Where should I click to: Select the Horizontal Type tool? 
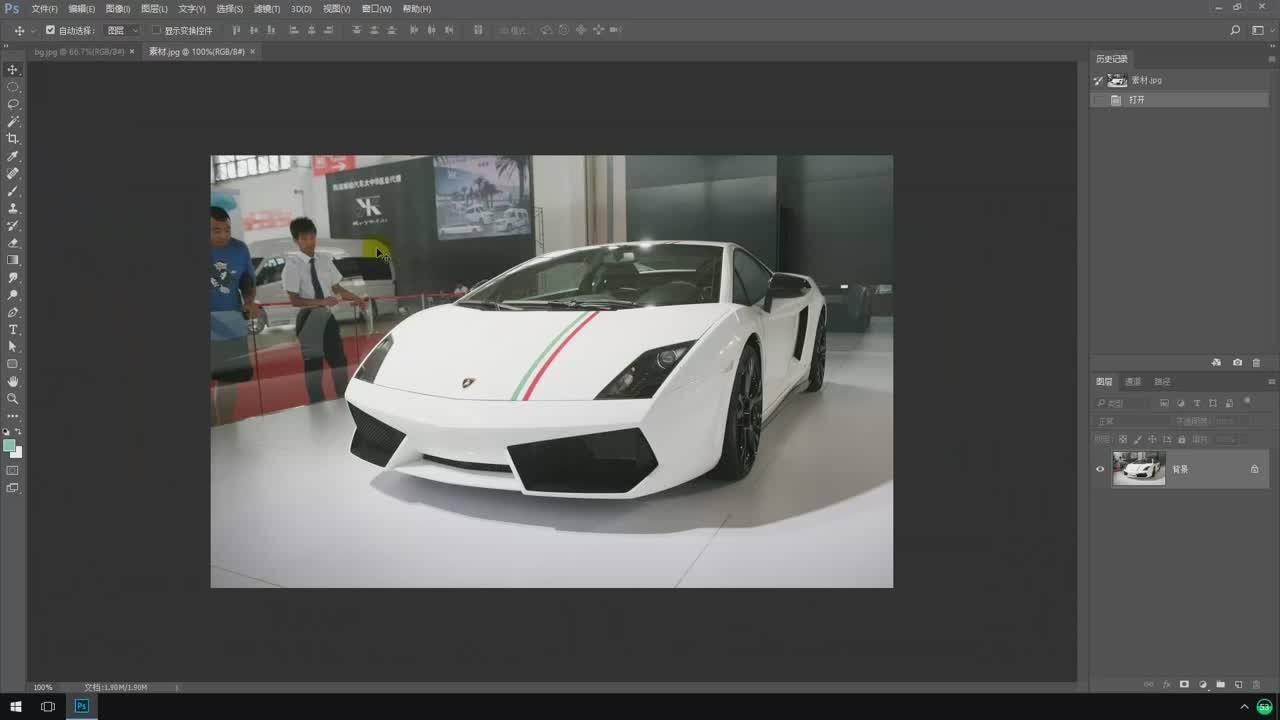coord(13,329)
